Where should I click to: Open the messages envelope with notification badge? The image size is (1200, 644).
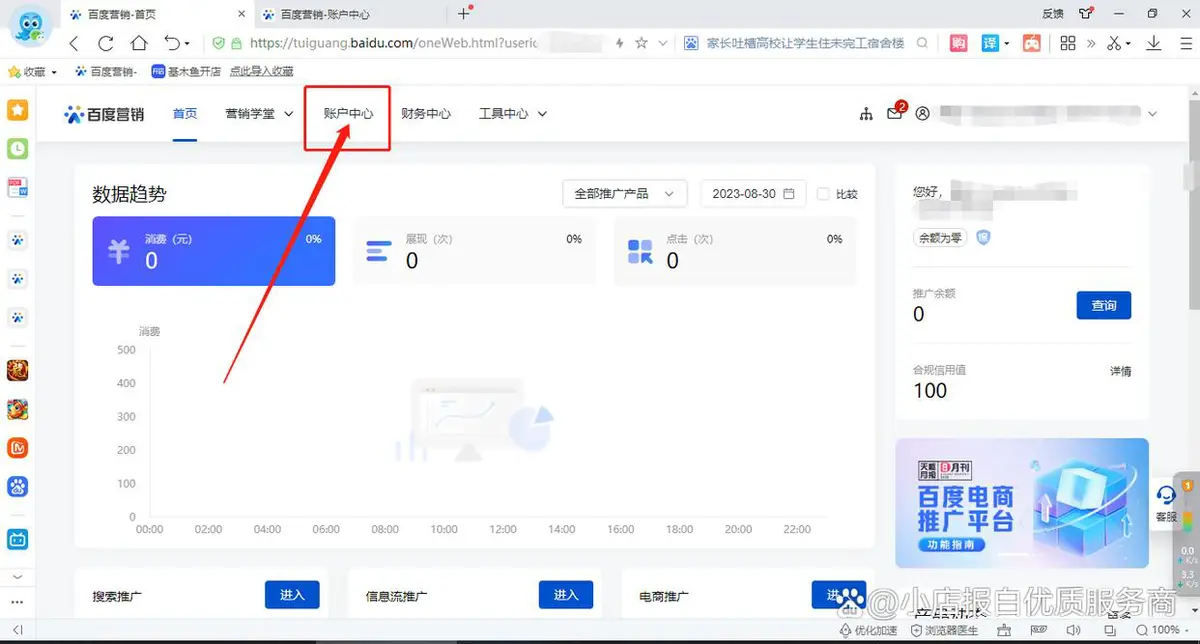click(895, 114)
